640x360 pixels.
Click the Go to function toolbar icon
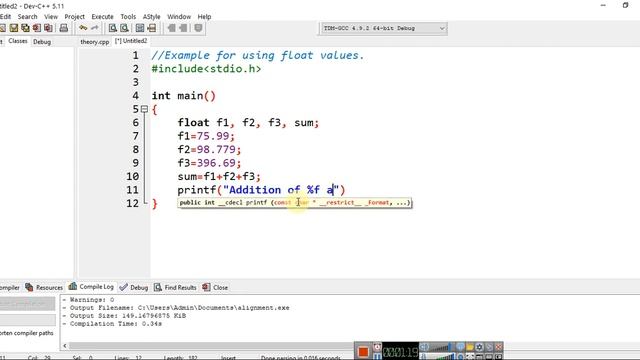[140, 28]
